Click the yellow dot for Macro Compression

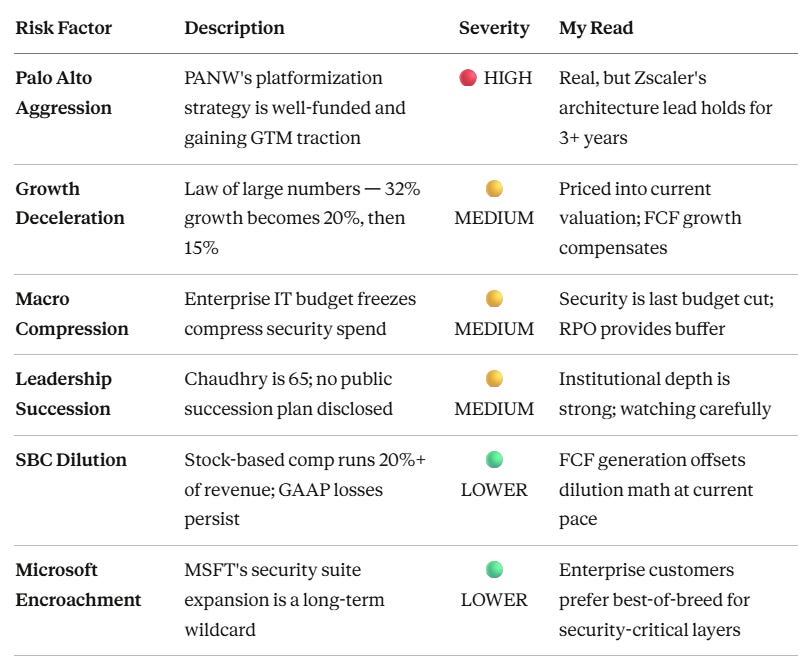494,298
